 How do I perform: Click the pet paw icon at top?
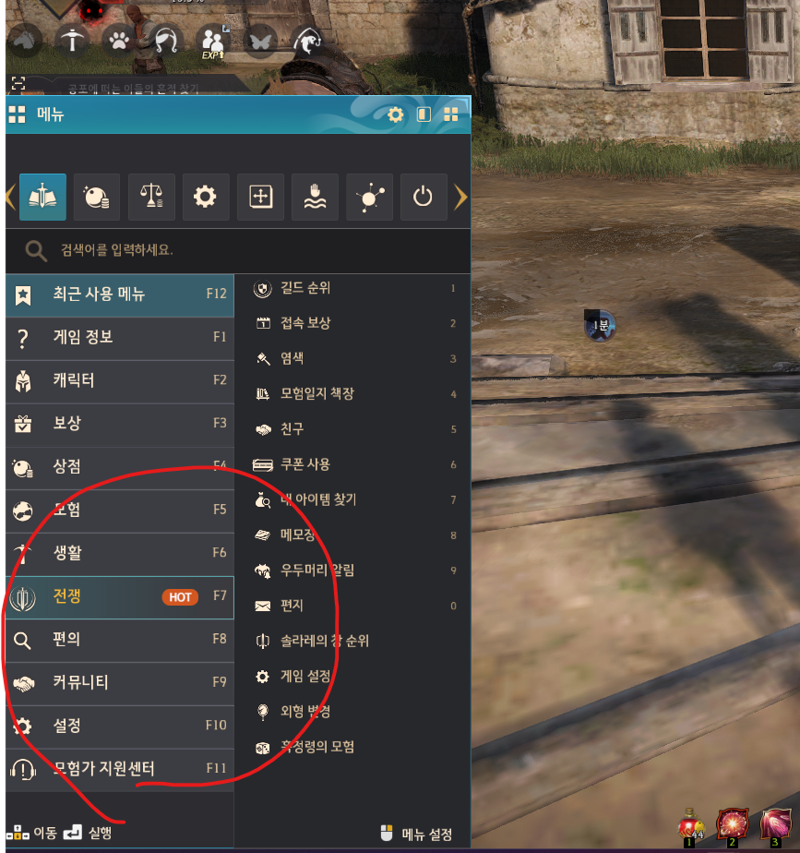coord(119,40)
